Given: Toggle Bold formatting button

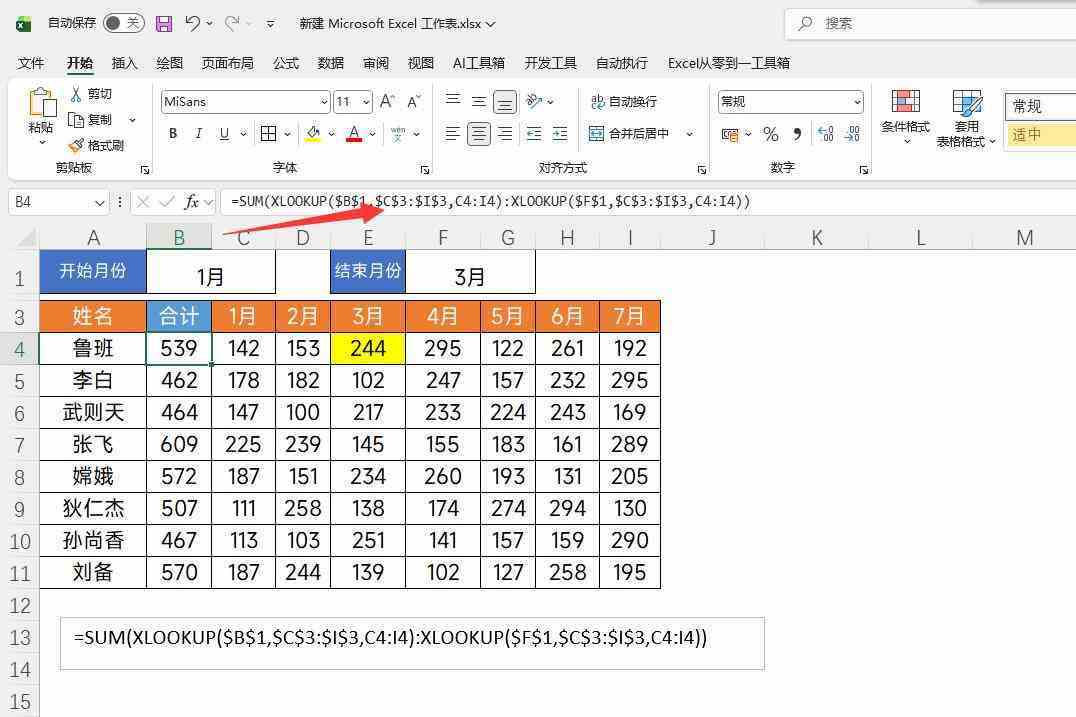Looking at the screenshot, I should [x=173, y=134].
